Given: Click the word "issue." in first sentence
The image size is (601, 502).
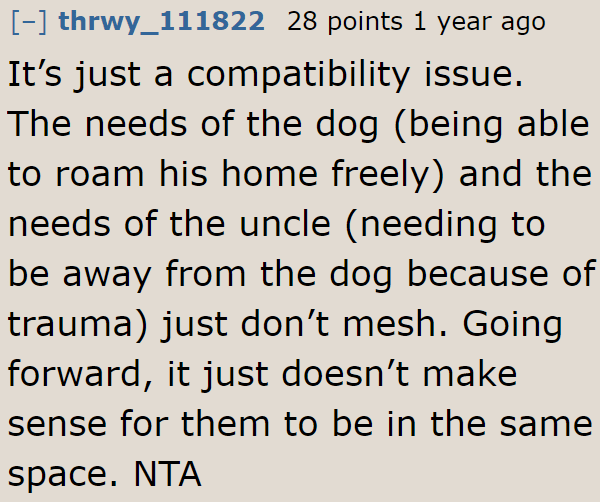Looking at the screenshot, I should pos(474,74).
